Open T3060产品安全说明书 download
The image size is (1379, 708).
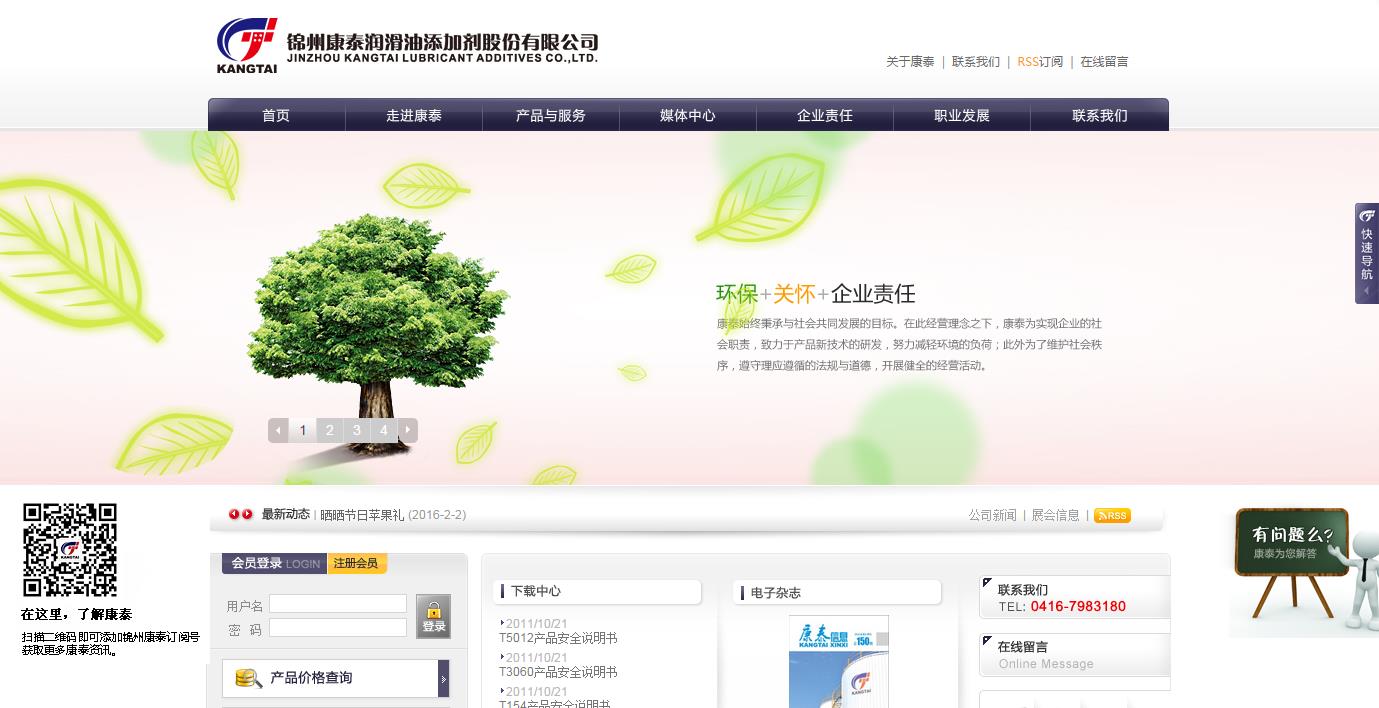tap(558, 672)
